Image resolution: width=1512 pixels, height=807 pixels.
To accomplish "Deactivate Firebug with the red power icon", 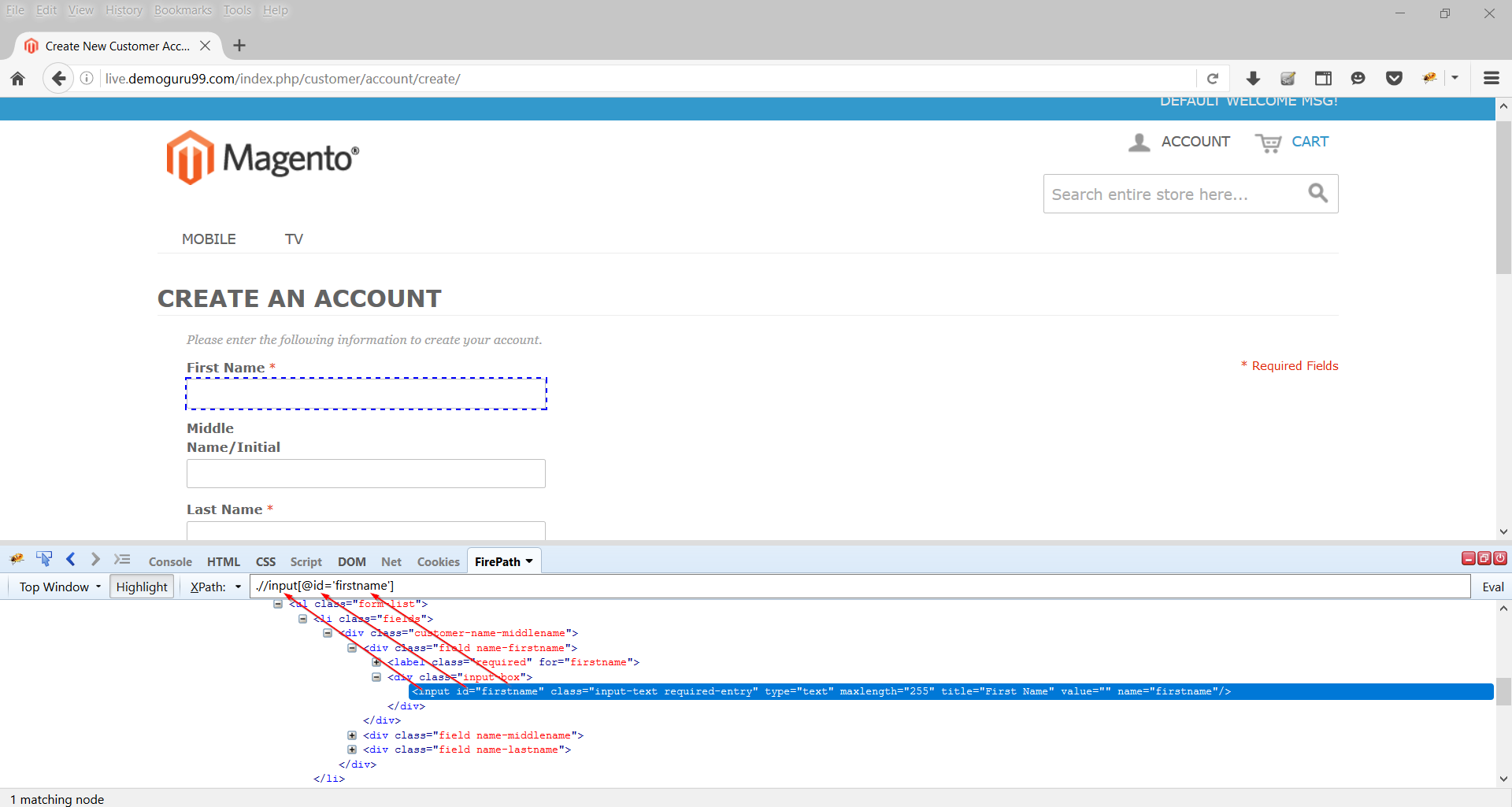I will [1500, 558].
